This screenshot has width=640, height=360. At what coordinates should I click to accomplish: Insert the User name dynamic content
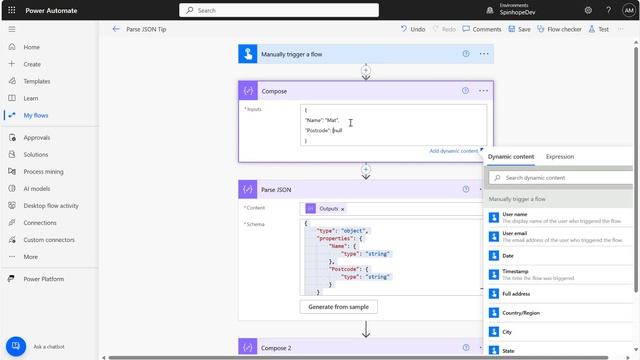[559, 218]
